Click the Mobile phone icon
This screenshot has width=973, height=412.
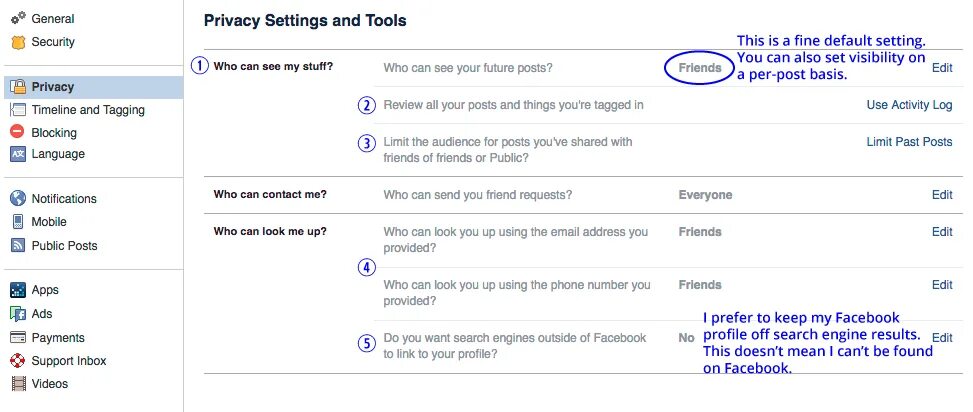tap(18, 222)
